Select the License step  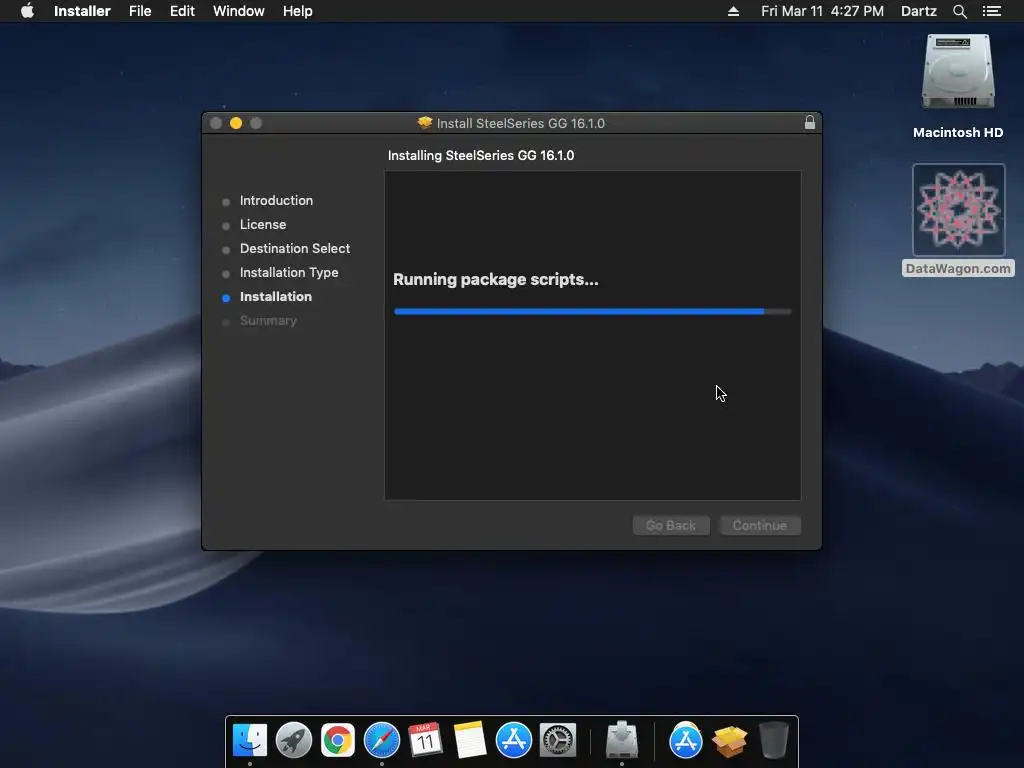pos(263,225)
